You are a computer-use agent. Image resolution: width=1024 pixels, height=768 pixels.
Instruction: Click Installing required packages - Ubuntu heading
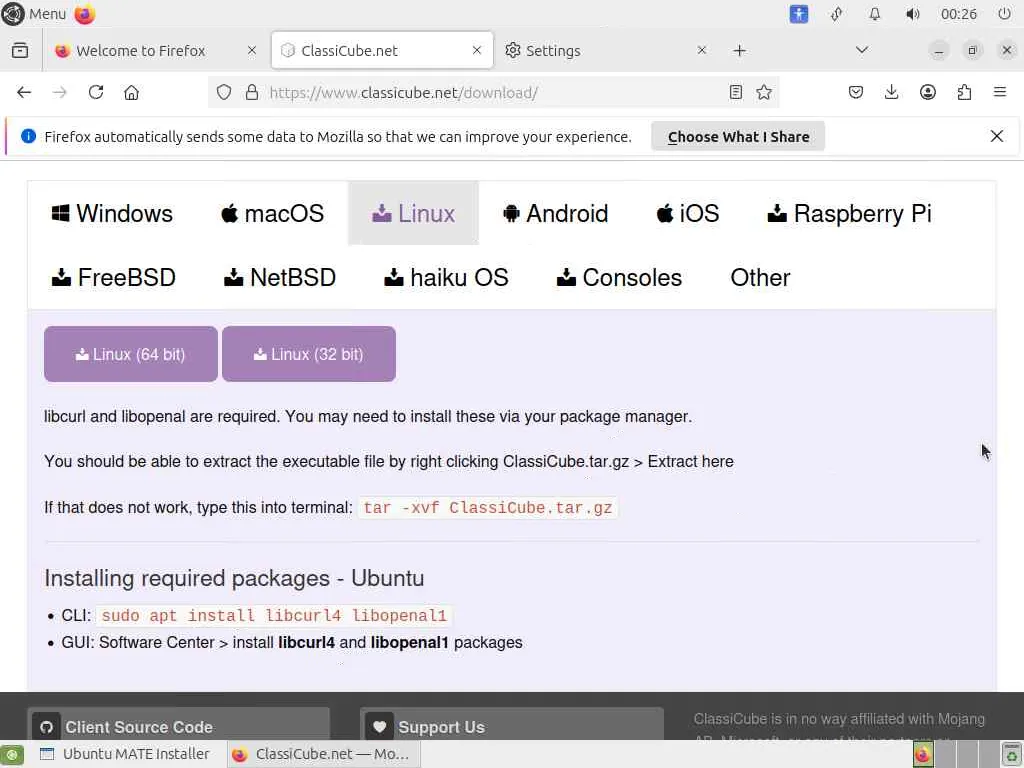tap(234, 578)
